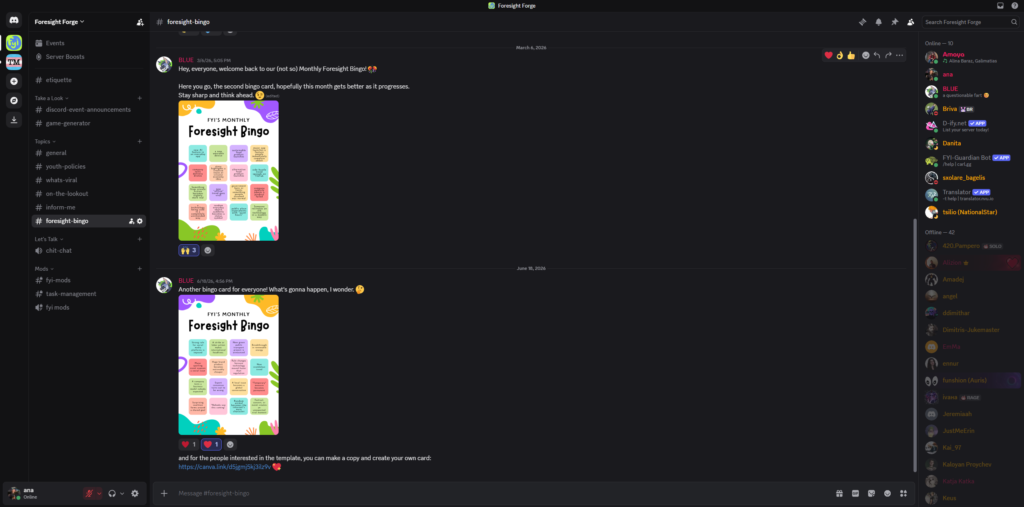
Task: Open user settings gear icon
Action: 135,493
